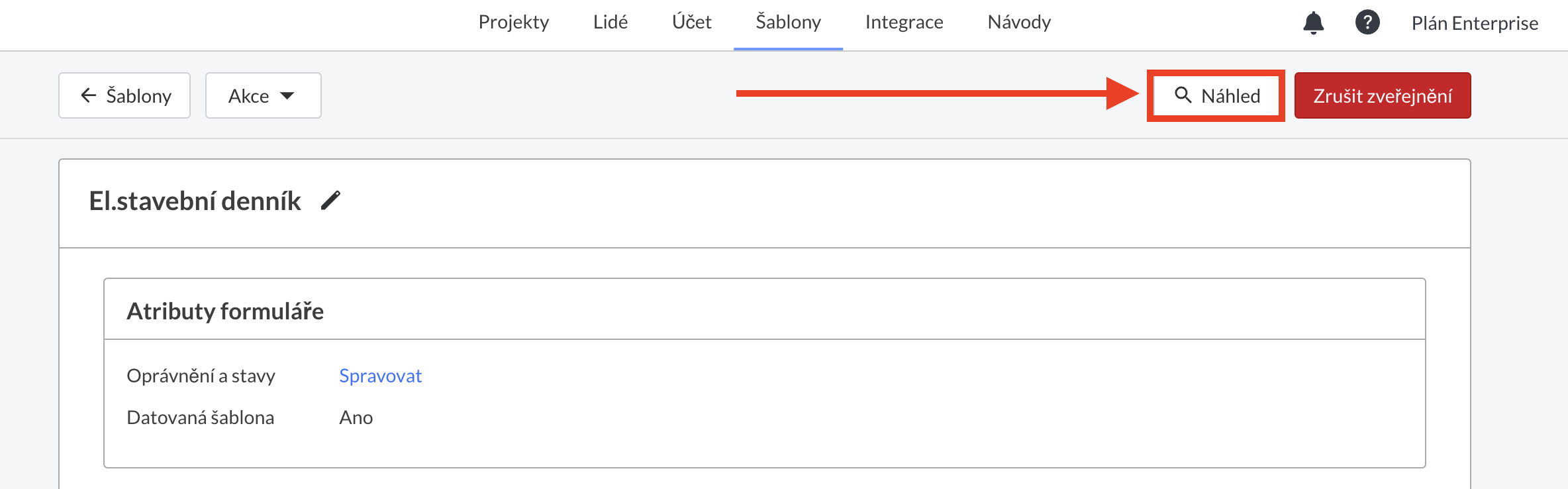Screen dimensions: 1568x489
Task: Click the Spravovat link
Action: 380,376
